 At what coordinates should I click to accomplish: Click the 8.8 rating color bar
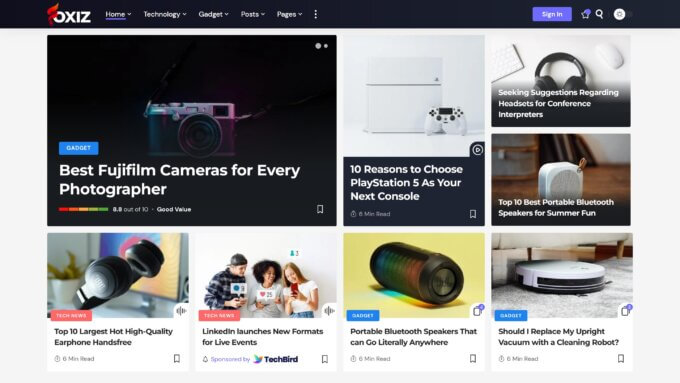[84, 210]
